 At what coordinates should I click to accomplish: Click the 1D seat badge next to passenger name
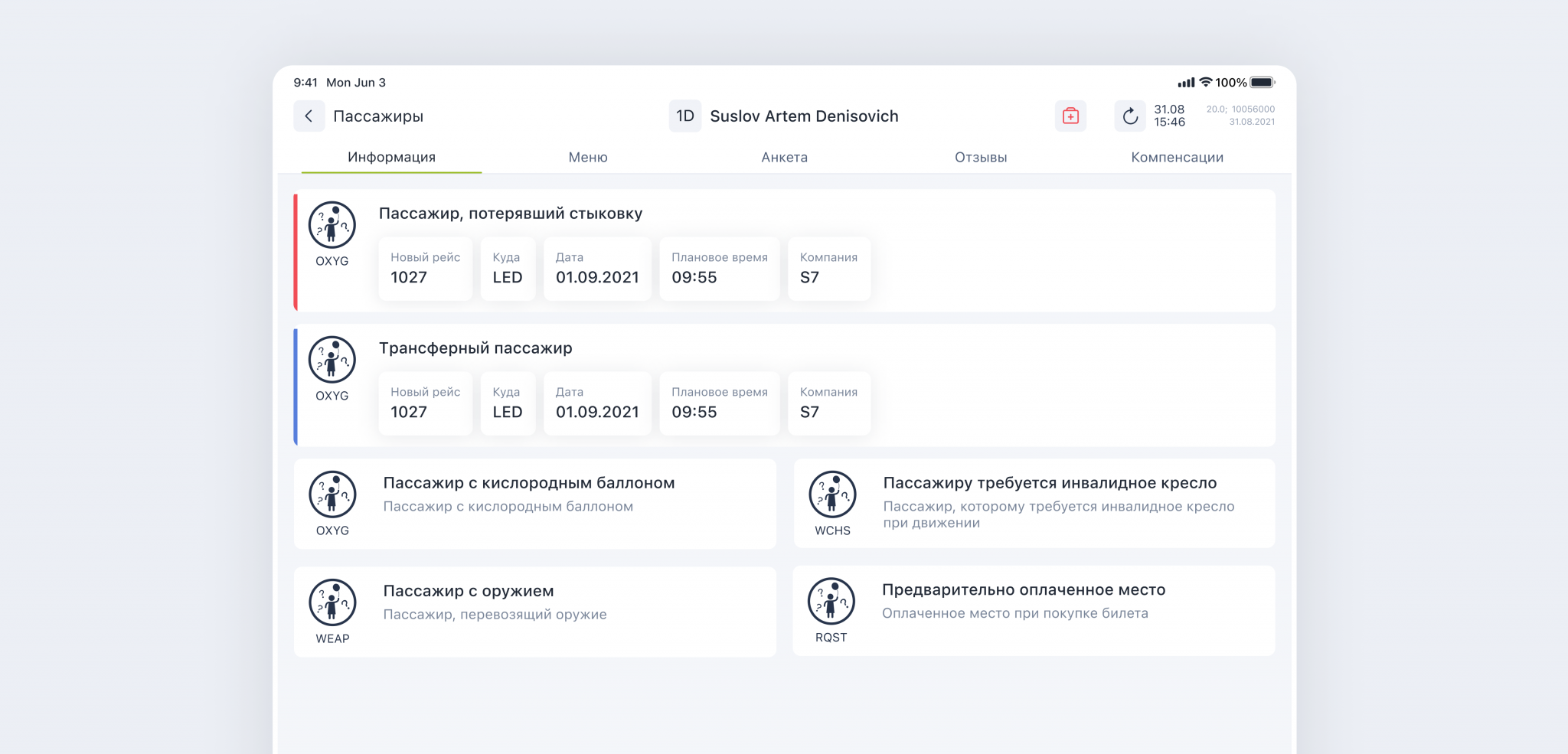click(x=684, y=116)
